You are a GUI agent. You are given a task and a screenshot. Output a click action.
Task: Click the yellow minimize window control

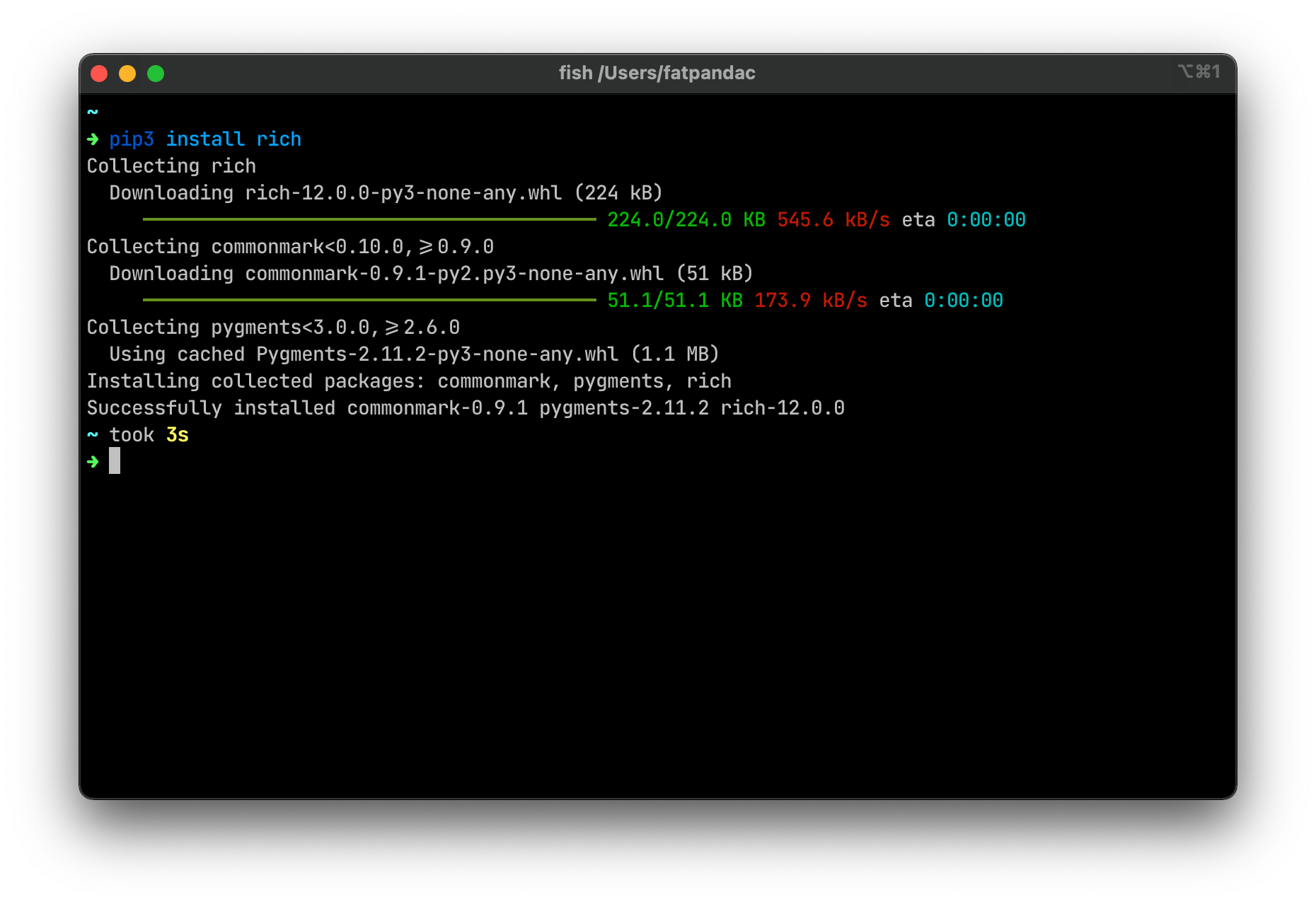pos(127,73)
